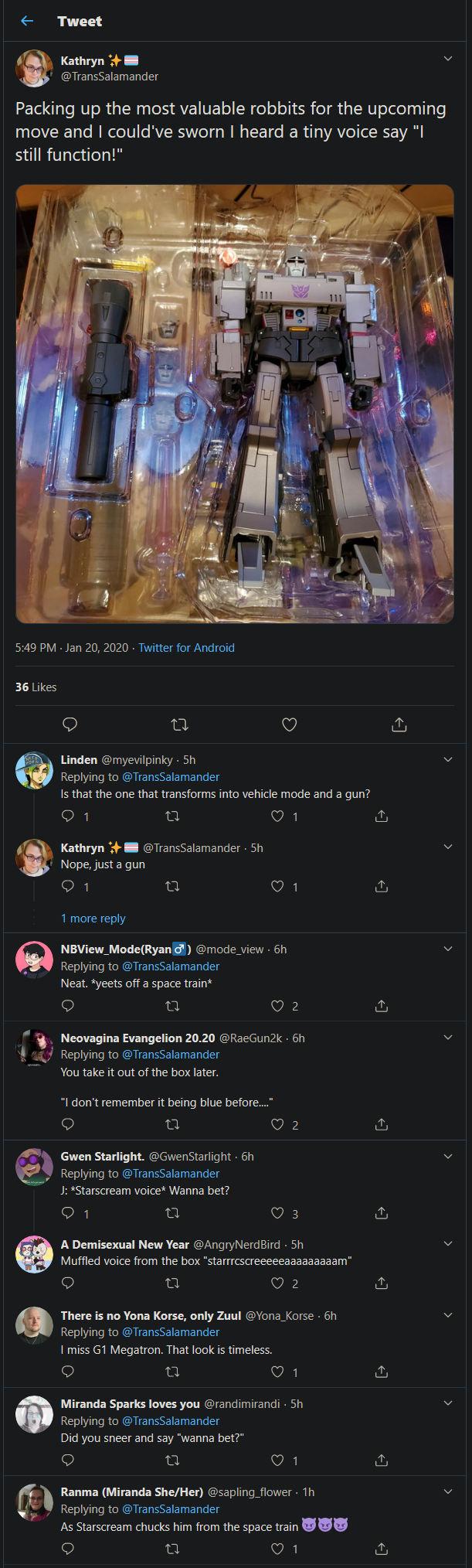This screenshot has width=472, height=1568.
Task: Open chevron menu on Miranda Sparks reply
Action: click(x=448, y=1403)
